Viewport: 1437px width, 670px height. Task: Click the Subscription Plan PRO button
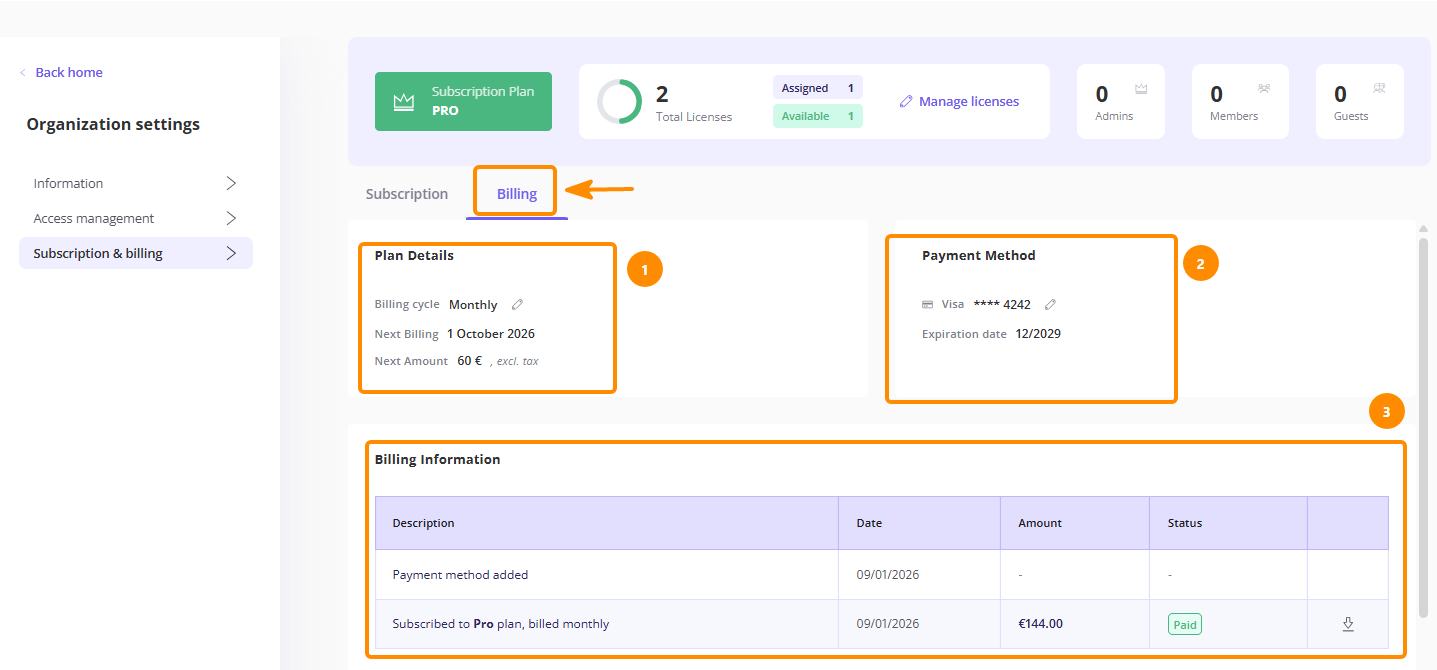(463, 101)
